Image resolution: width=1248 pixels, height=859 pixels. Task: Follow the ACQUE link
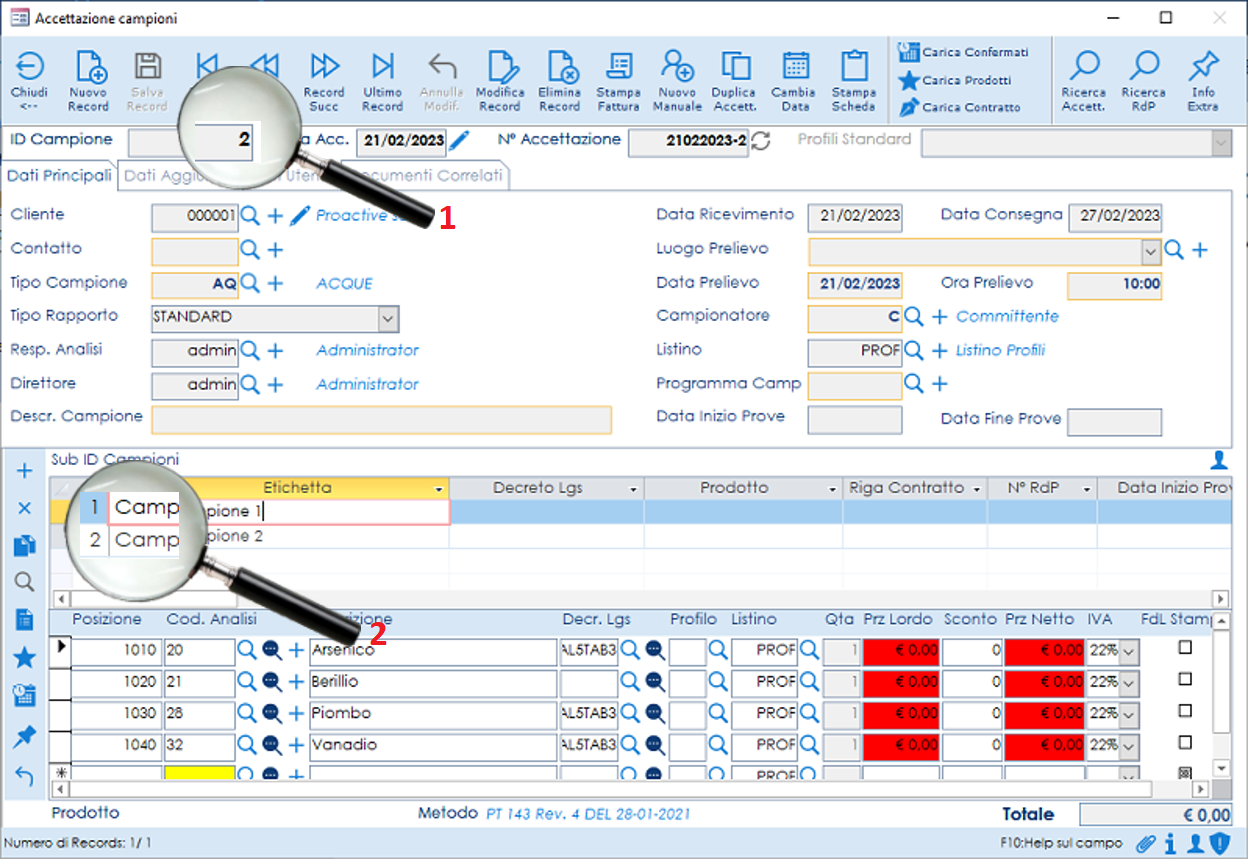[x=344, y=284]
